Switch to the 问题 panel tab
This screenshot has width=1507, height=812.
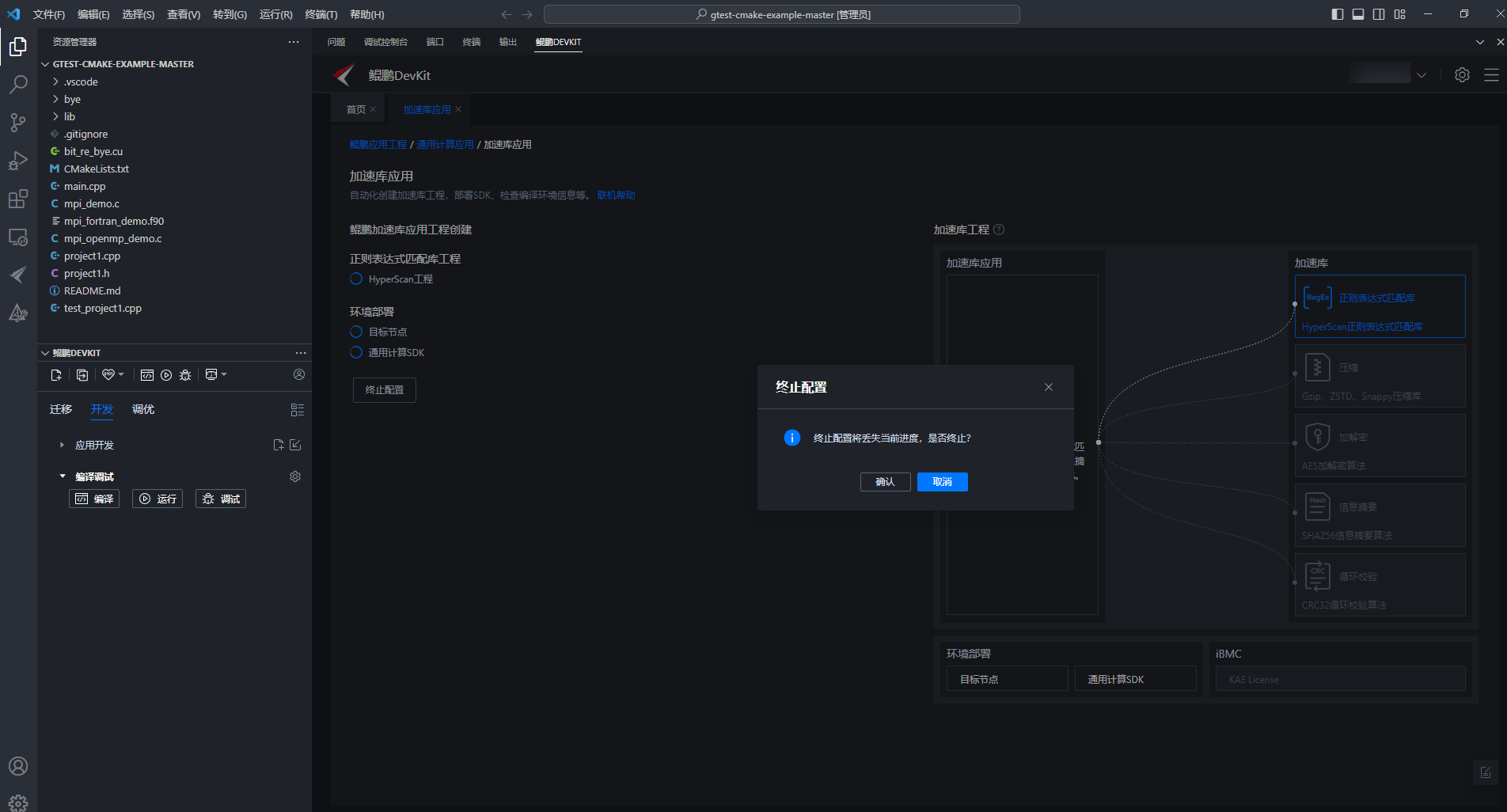click(x=336, y=42)
